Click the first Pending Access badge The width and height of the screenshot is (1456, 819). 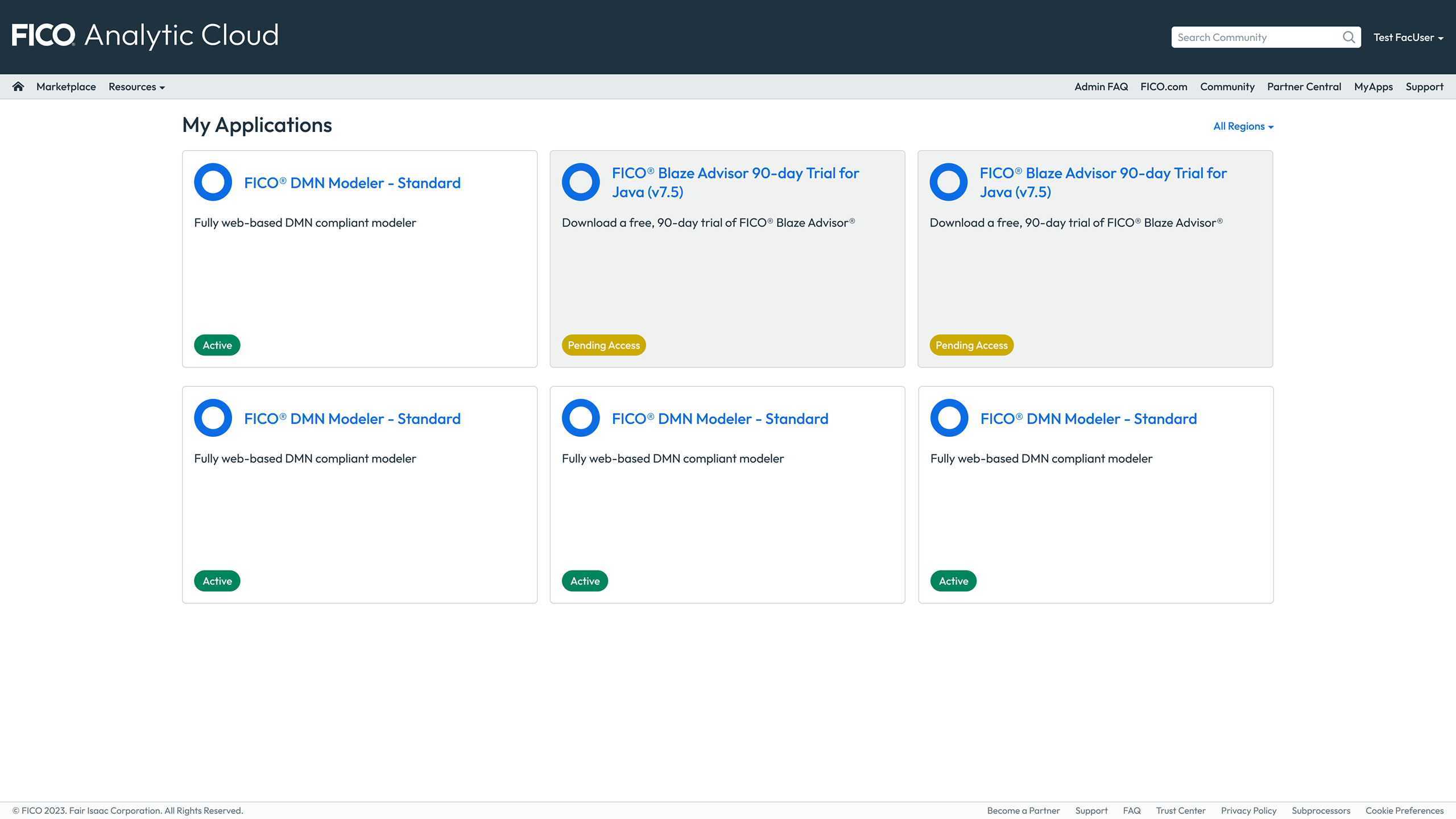point(603,345)
